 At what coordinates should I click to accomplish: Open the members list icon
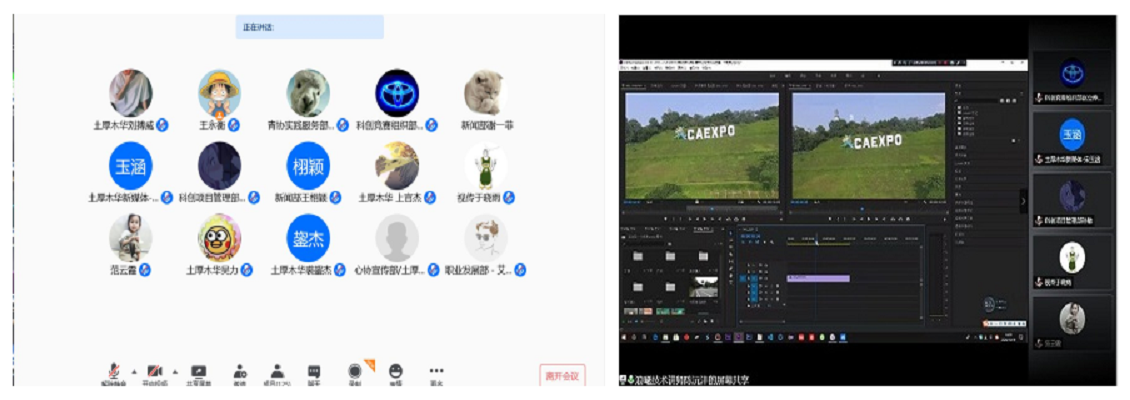[277, 371]
